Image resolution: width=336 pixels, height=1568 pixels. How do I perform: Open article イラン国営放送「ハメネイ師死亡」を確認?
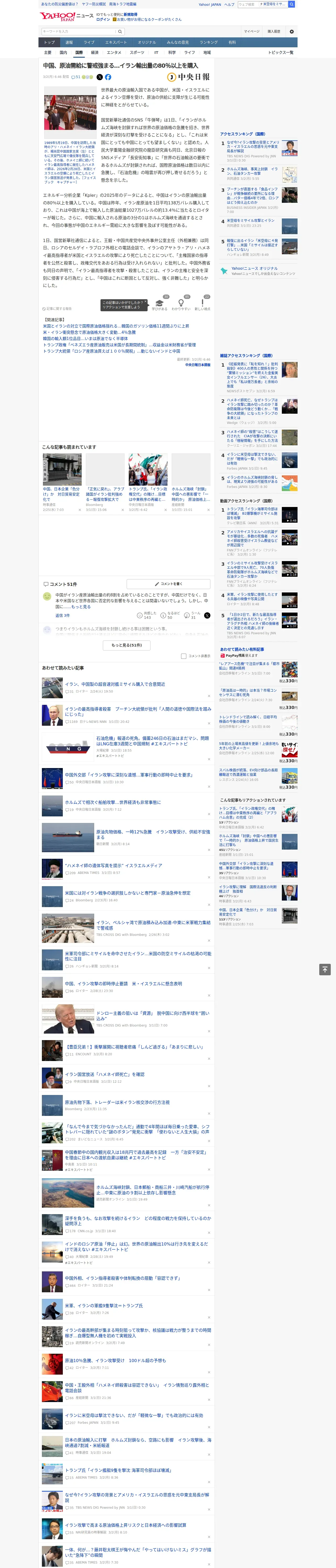pos(105,1074)
